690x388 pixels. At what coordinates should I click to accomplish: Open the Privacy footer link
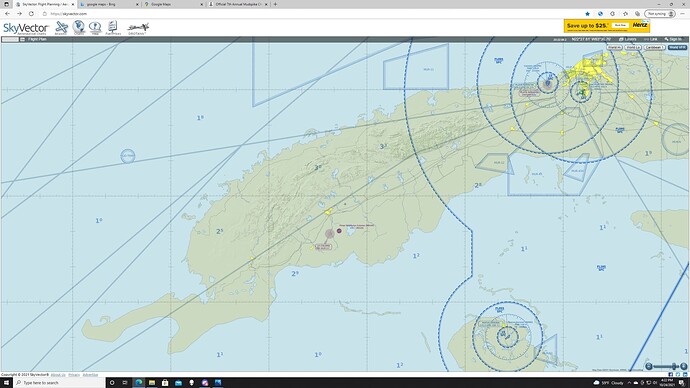[x=74, y=375]
